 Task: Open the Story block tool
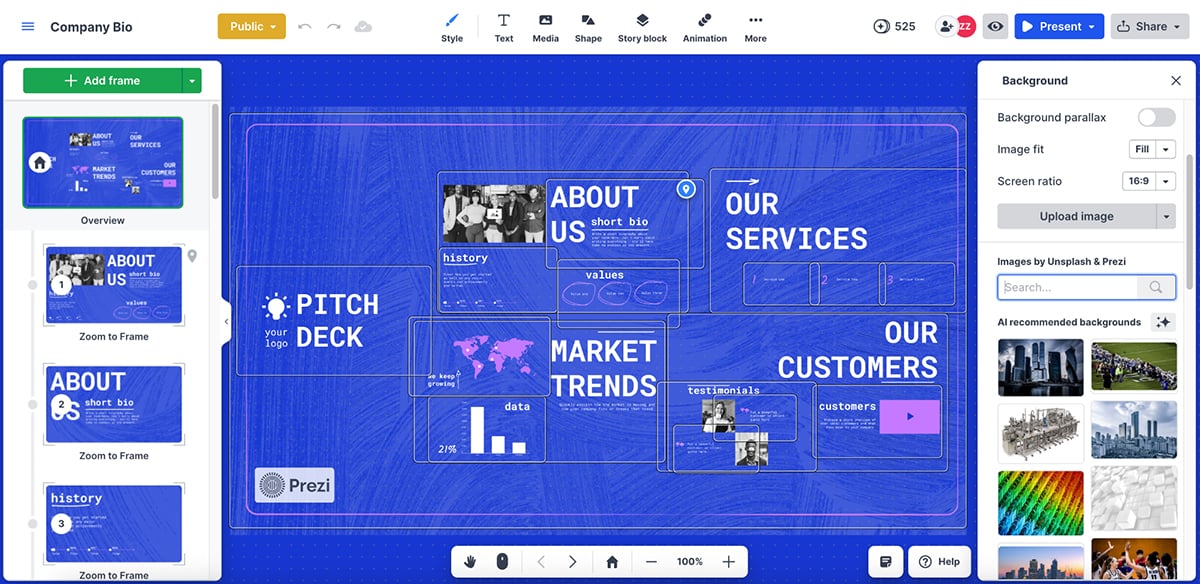[x=642, y=26]
